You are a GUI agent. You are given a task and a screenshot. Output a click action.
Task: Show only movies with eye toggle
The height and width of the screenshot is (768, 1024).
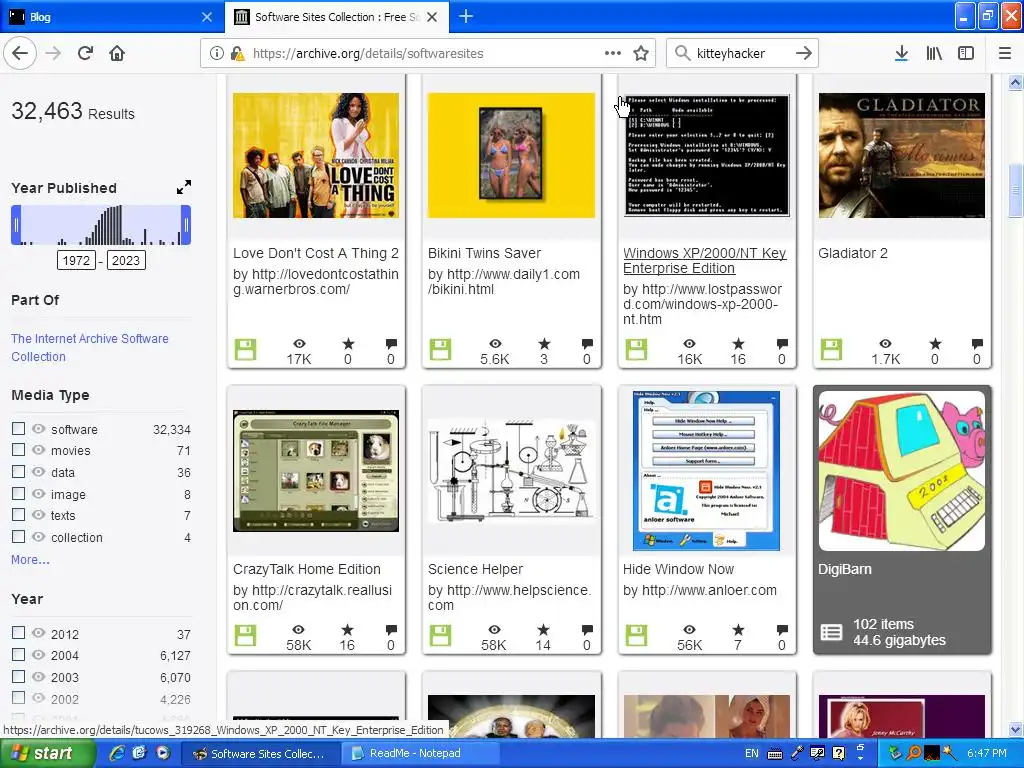click(39, 450)
